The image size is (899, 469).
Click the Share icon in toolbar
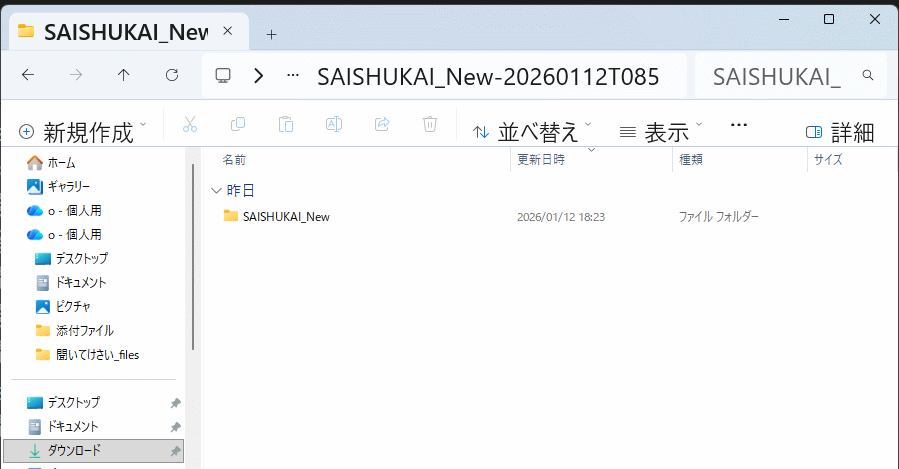pyautogui.click(x=382, y=125)
